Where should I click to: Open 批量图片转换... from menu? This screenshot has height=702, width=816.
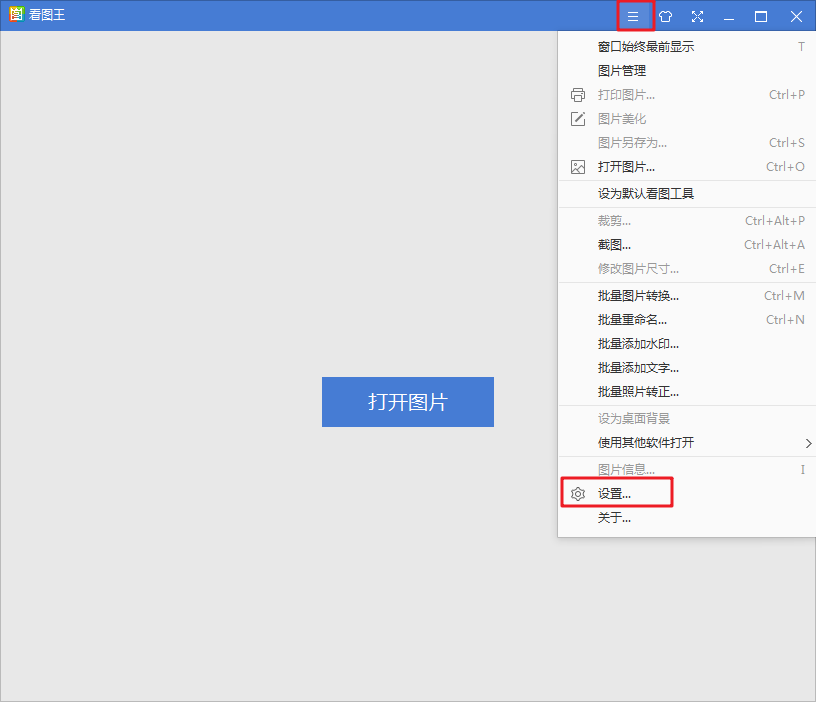point(687,296)
